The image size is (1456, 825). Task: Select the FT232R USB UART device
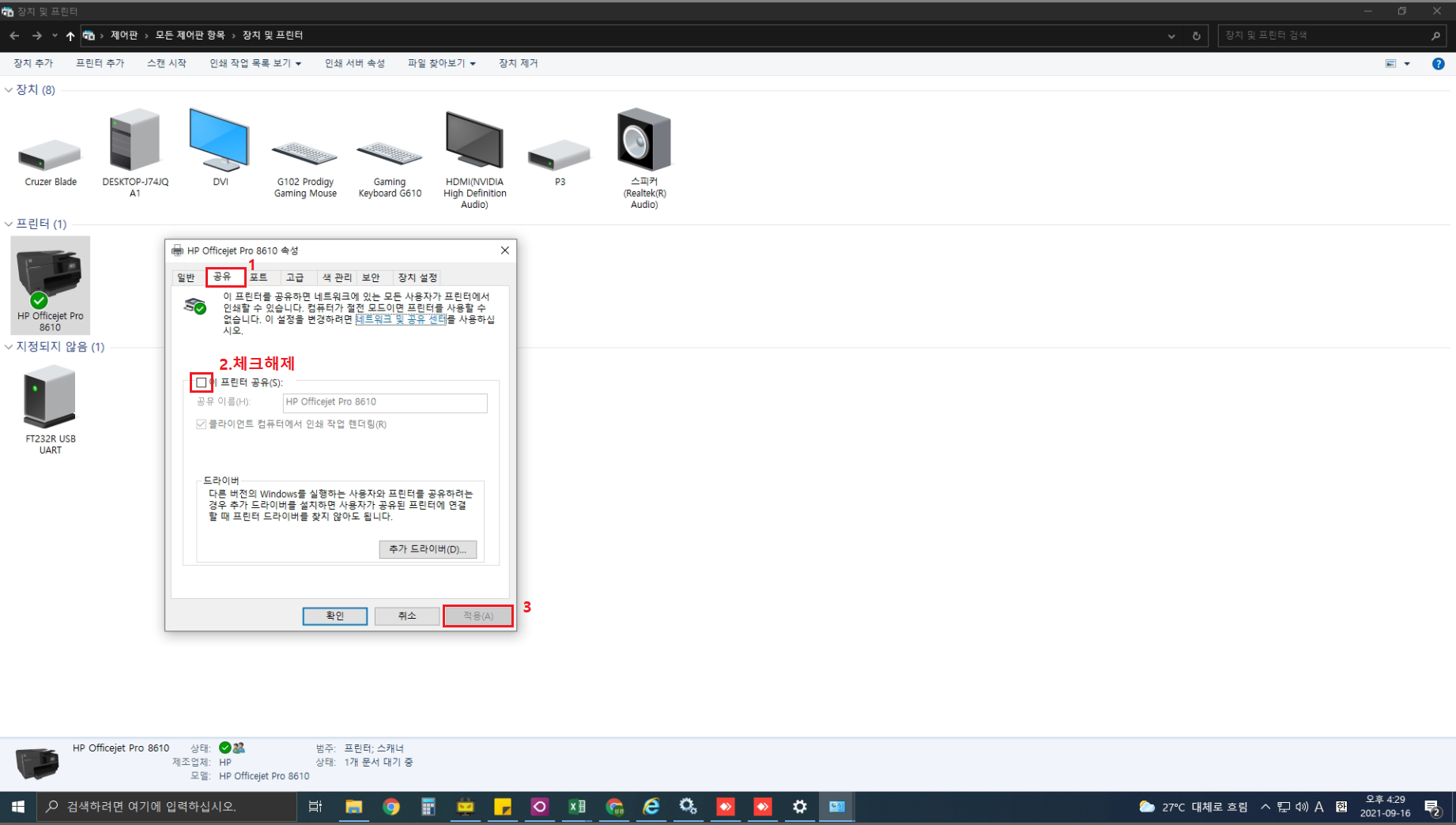(50, 397)
